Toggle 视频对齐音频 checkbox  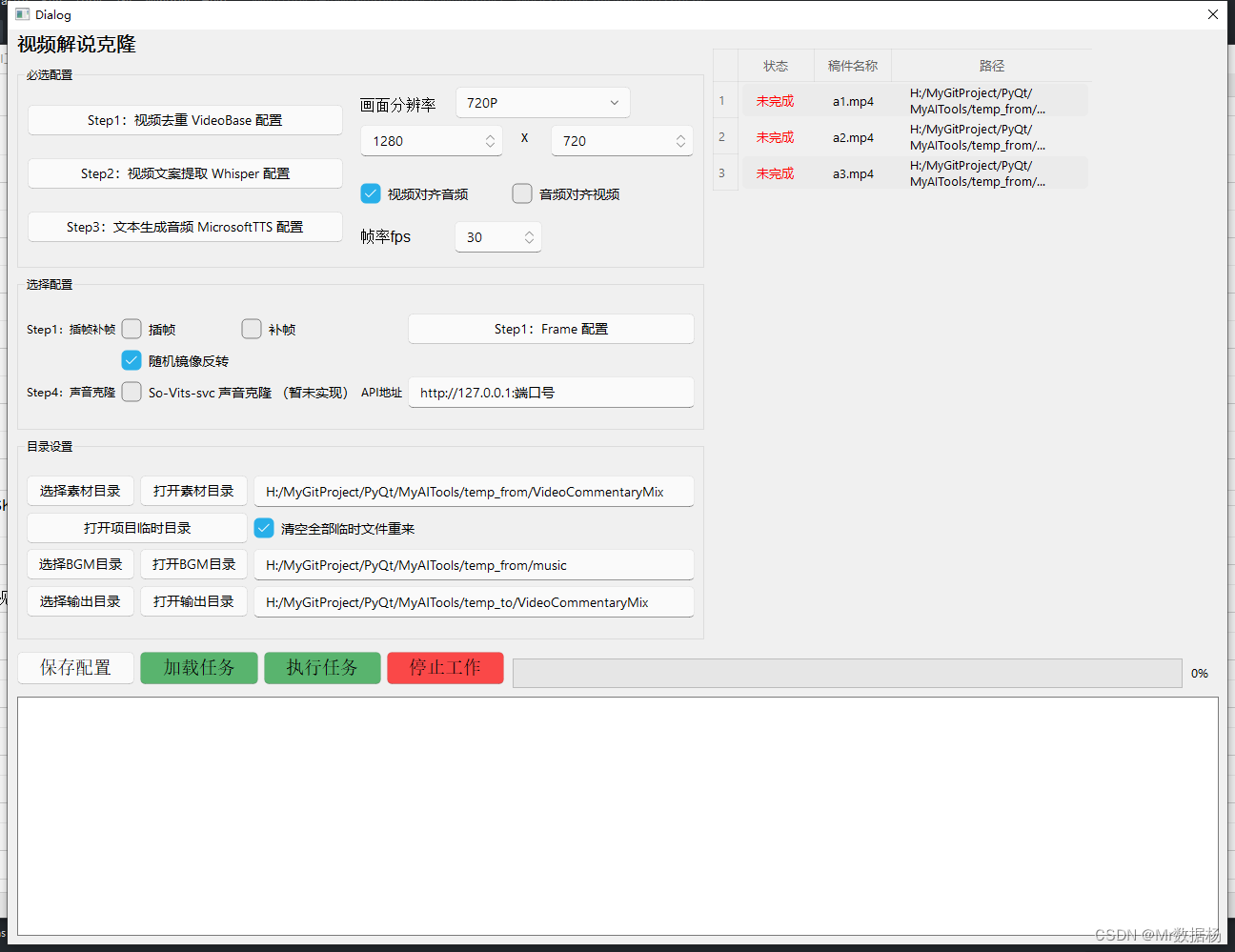point(371,193)
